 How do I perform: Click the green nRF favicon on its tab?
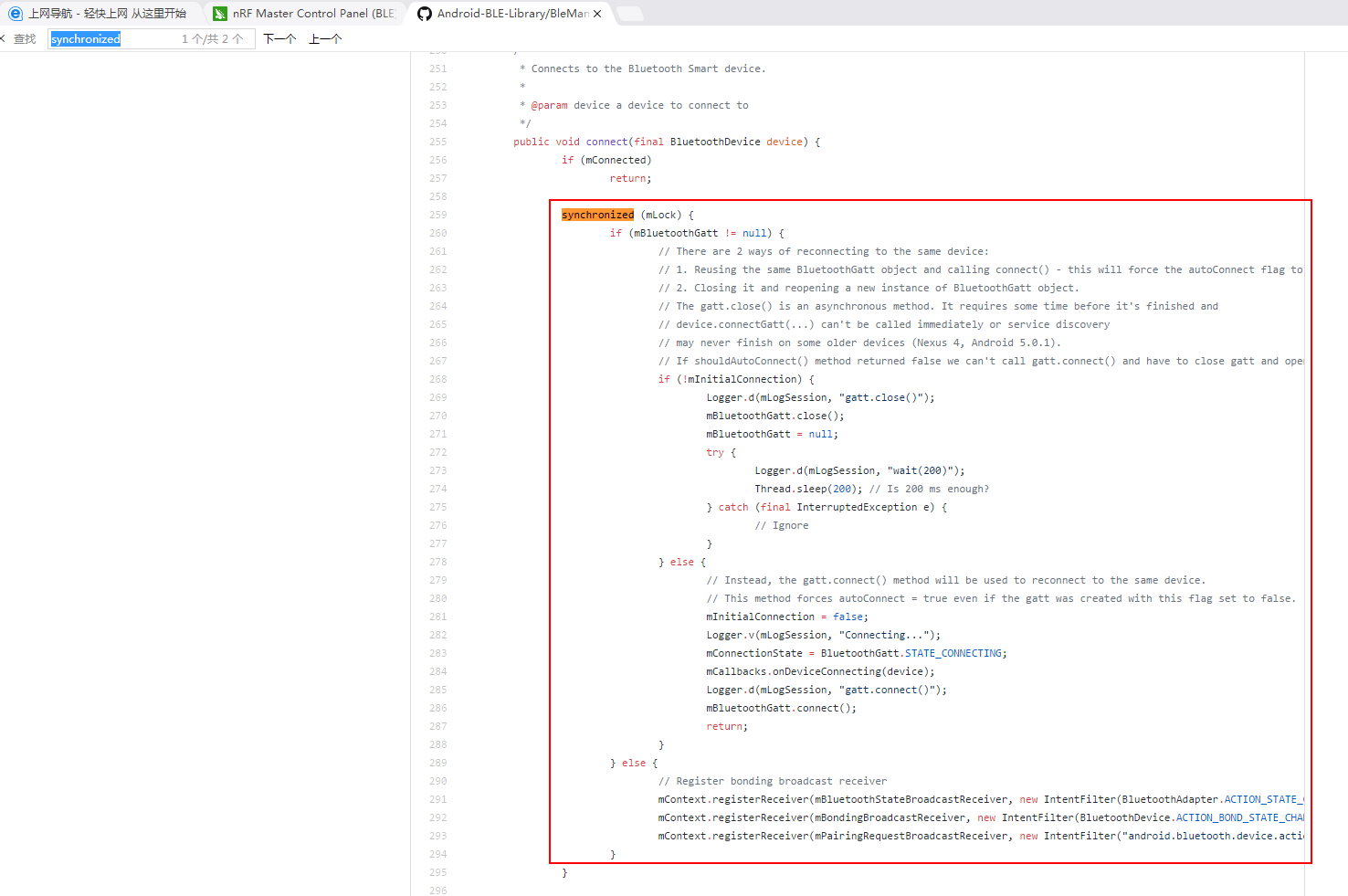[219, 14]
